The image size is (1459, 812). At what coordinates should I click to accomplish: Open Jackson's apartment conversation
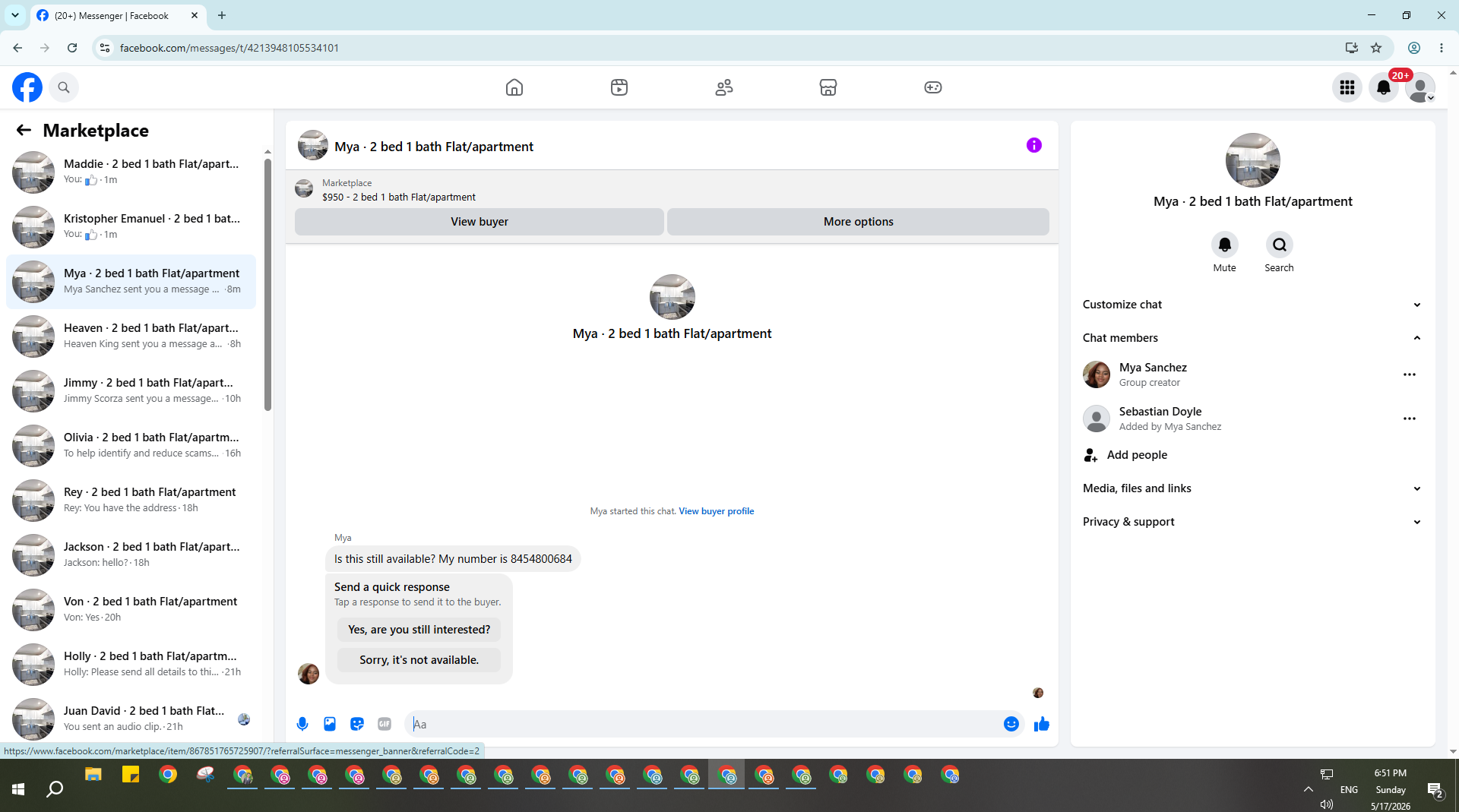131,554
